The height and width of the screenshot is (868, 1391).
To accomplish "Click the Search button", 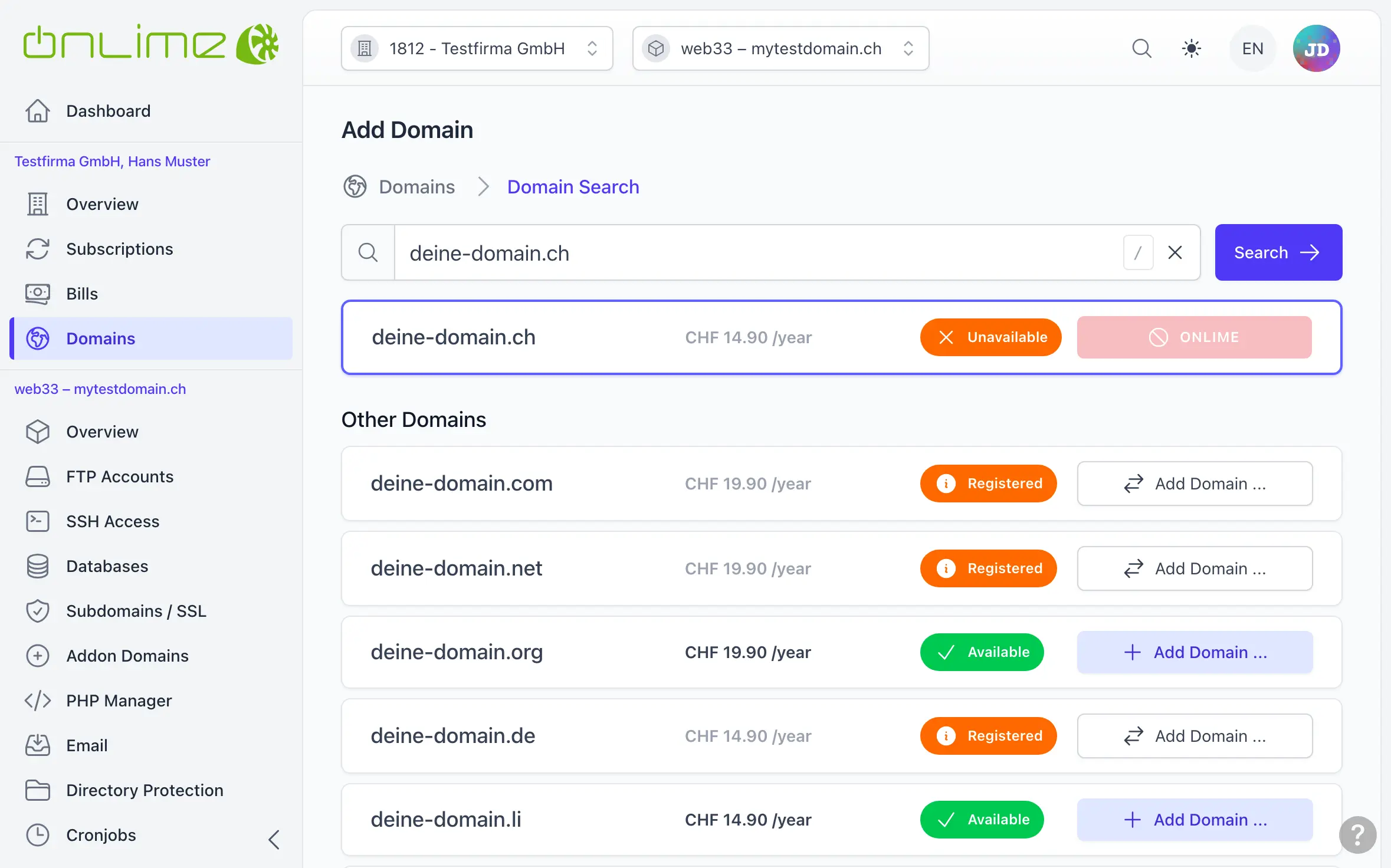I will point(1278,252).
